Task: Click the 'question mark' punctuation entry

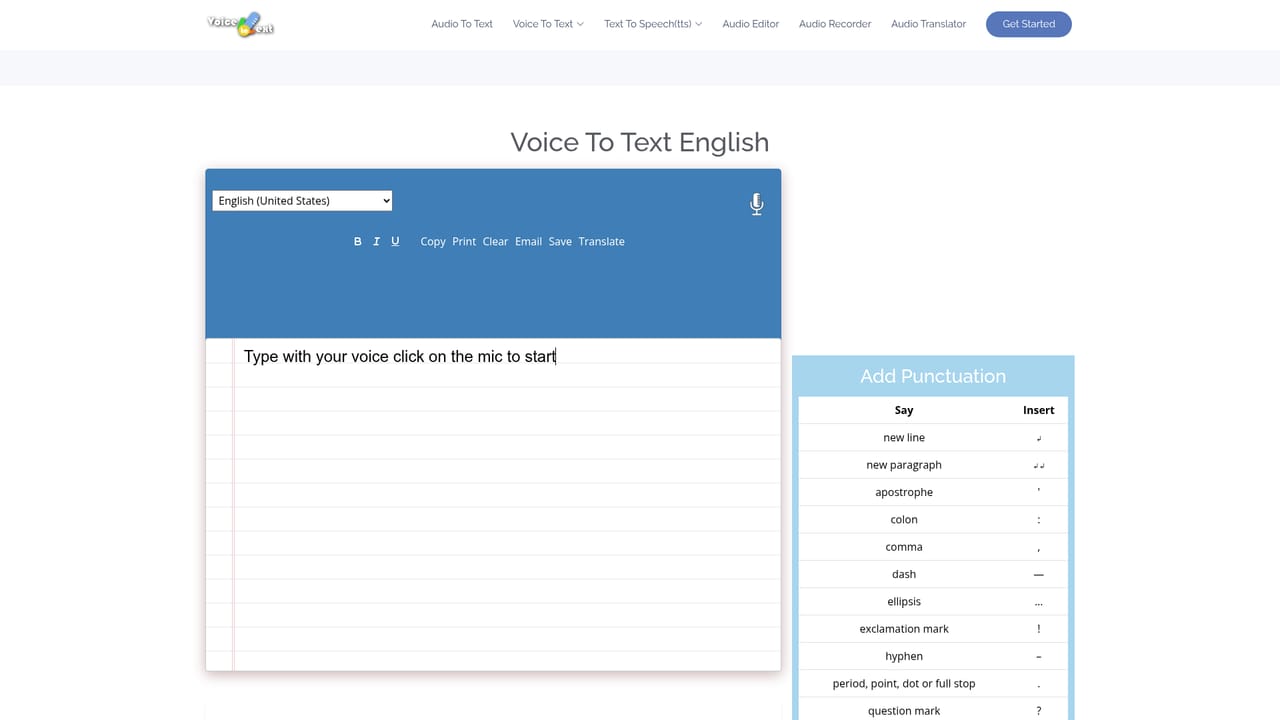Action: point(933,711)
